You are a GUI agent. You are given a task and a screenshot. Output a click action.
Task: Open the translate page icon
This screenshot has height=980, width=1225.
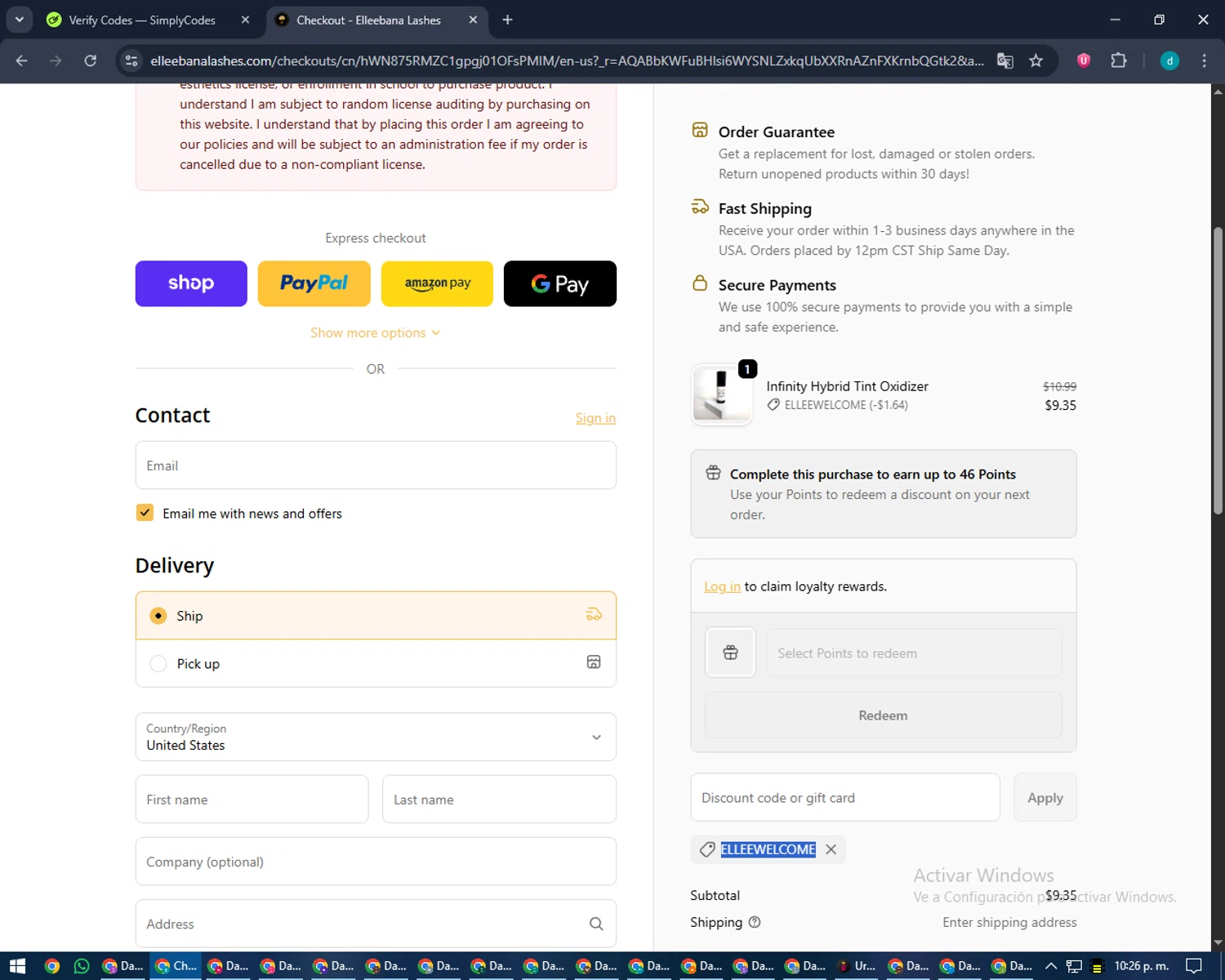[1005, 60]
